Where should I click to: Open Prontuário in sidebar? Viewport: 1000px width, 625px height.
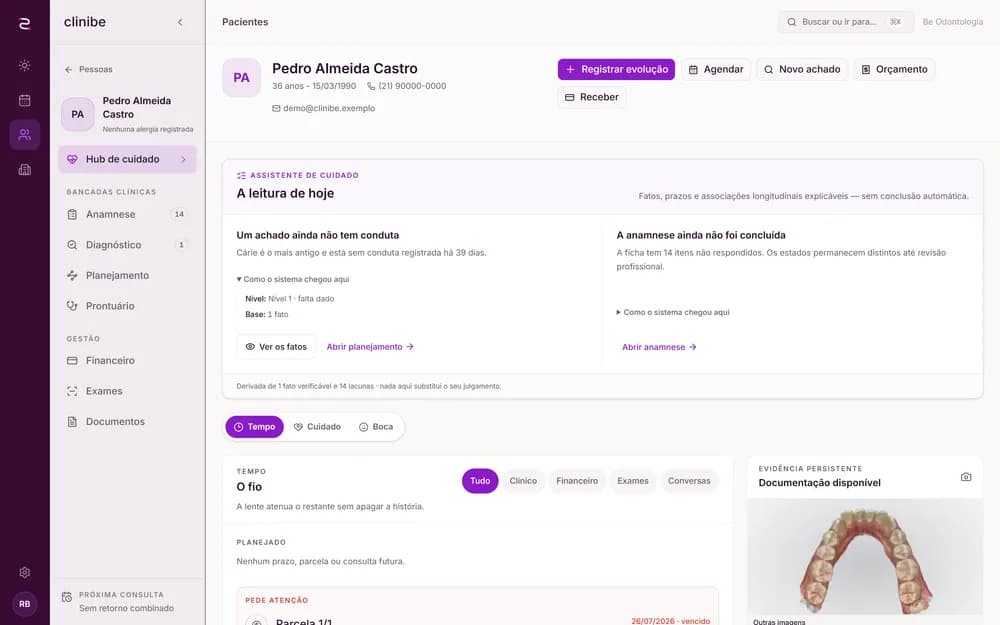coord(127,306)
